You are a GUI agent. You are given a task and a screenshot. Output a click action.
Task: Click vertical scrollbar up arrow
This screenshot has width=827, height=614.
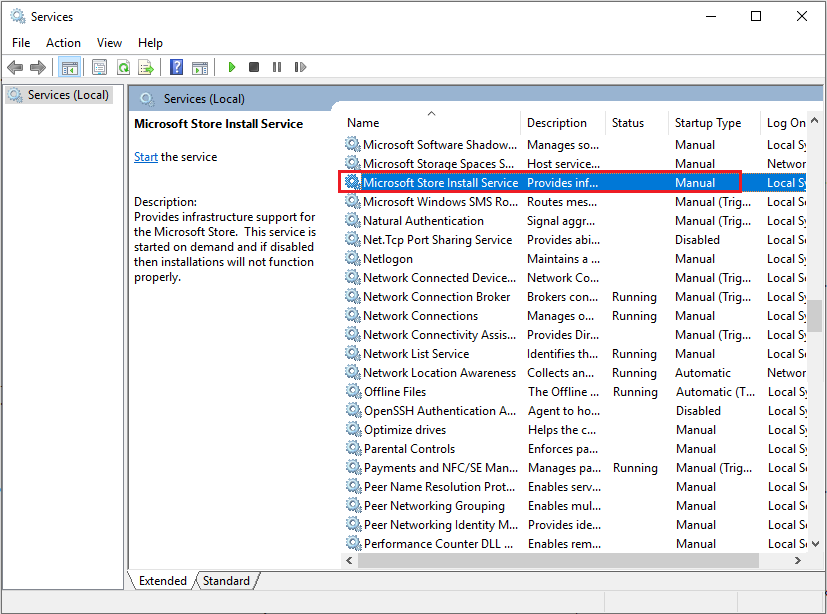tap(815, 121)
